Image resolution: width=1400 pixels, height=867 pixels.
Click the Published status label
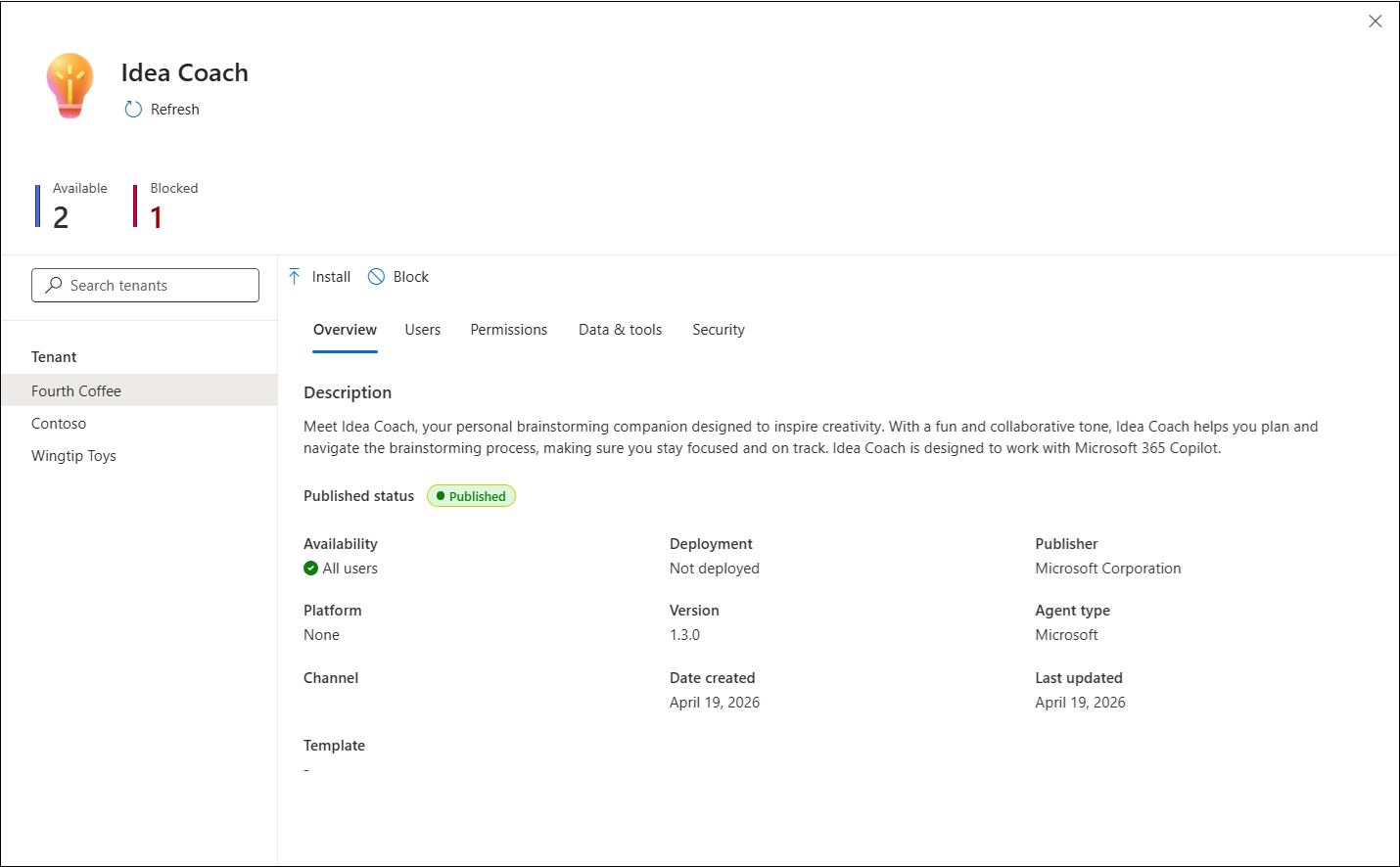click(x=359, y=496)
